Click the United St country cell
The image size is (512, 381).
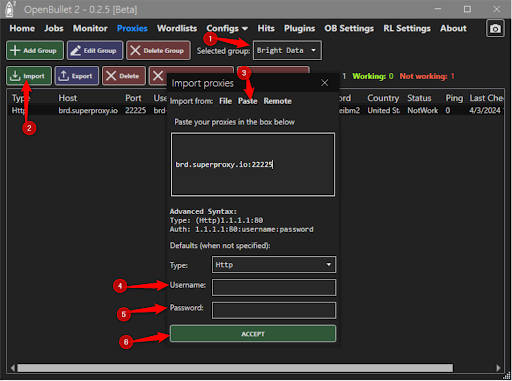click(384, 110)
